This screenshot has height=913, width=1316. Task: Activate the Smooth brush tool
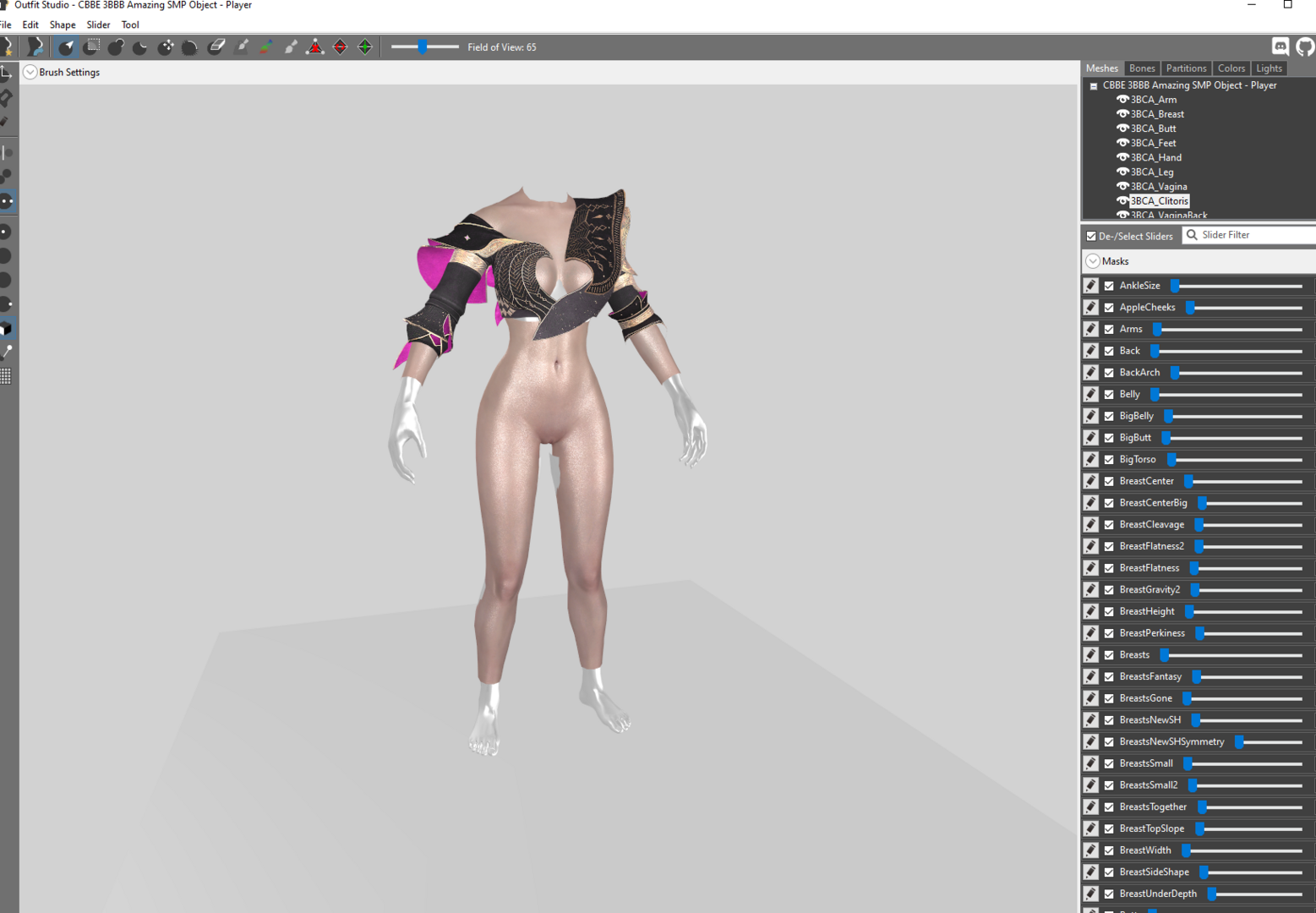point(190,47)
